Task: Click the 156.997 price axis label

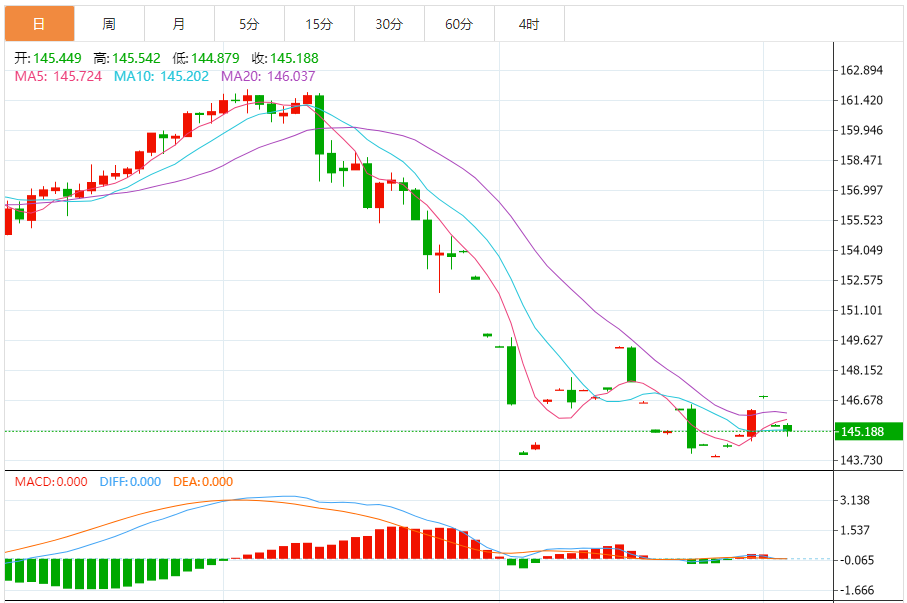Action: click(x=861, y=190)
